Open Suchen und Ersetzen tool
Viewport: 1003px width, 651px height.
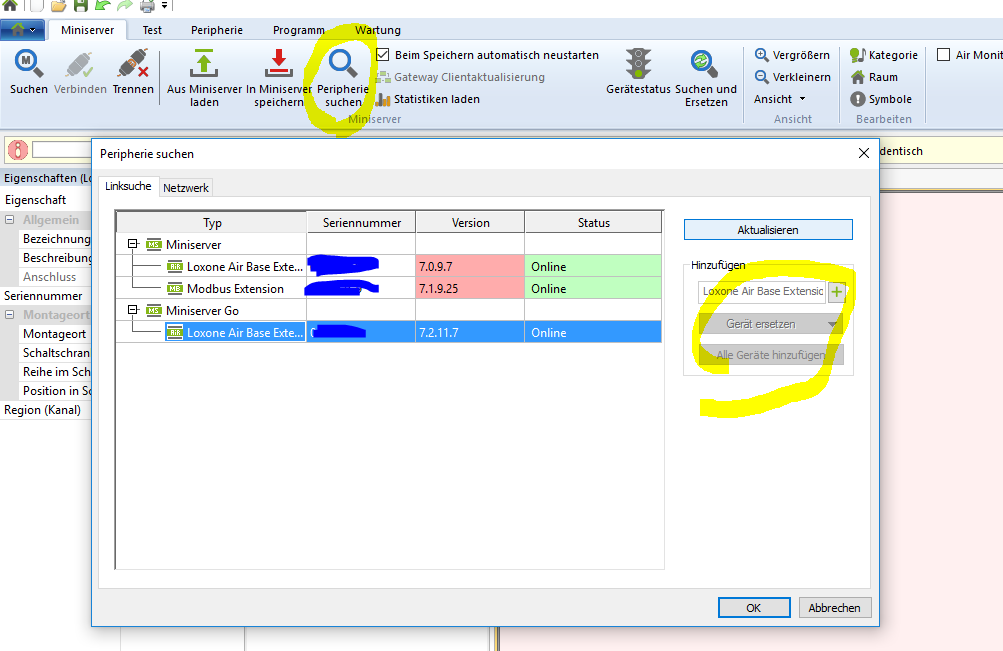[x=706, y=77]
